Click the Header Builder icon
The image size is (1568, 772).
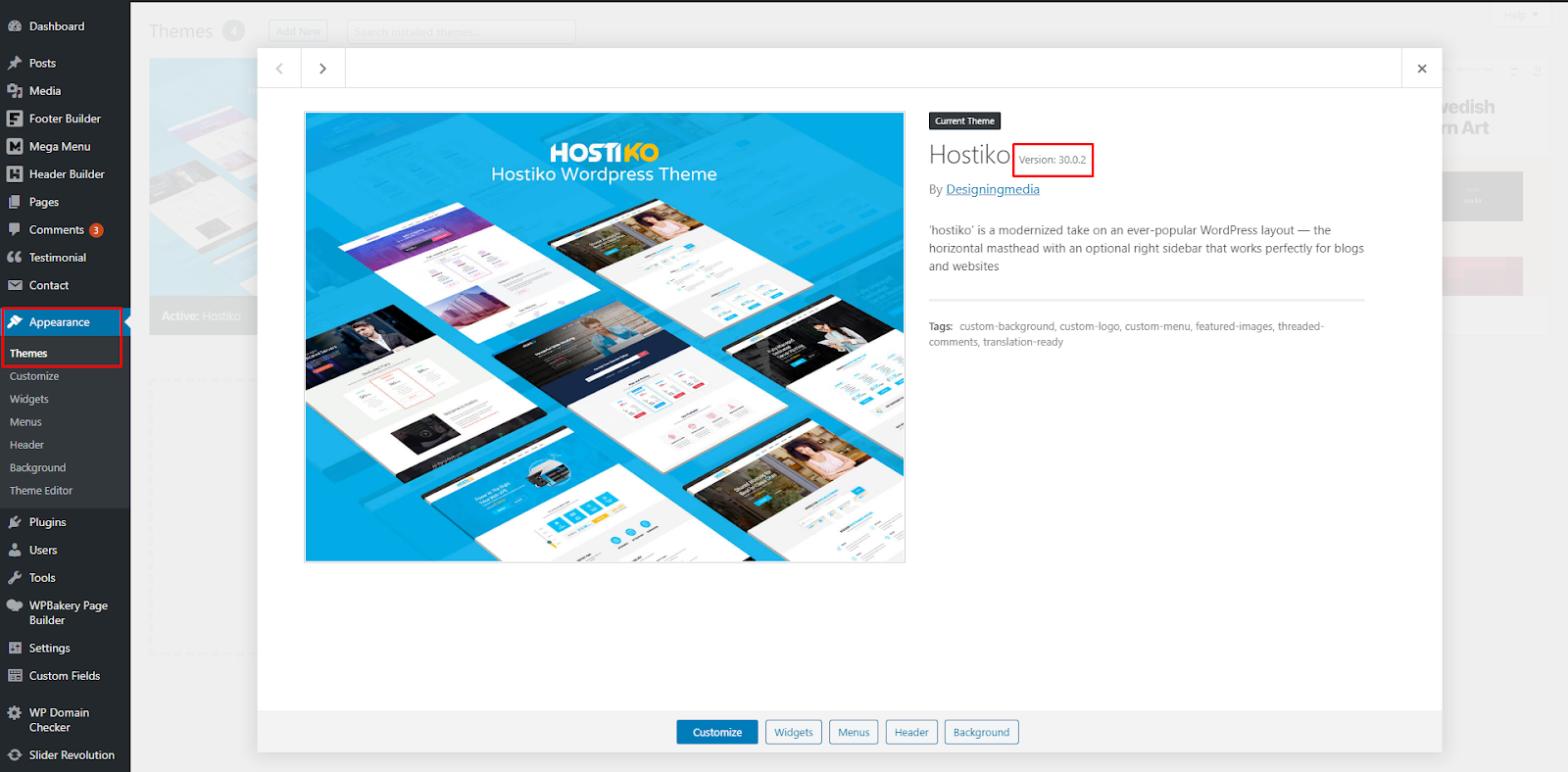click(x=15, y=174)
